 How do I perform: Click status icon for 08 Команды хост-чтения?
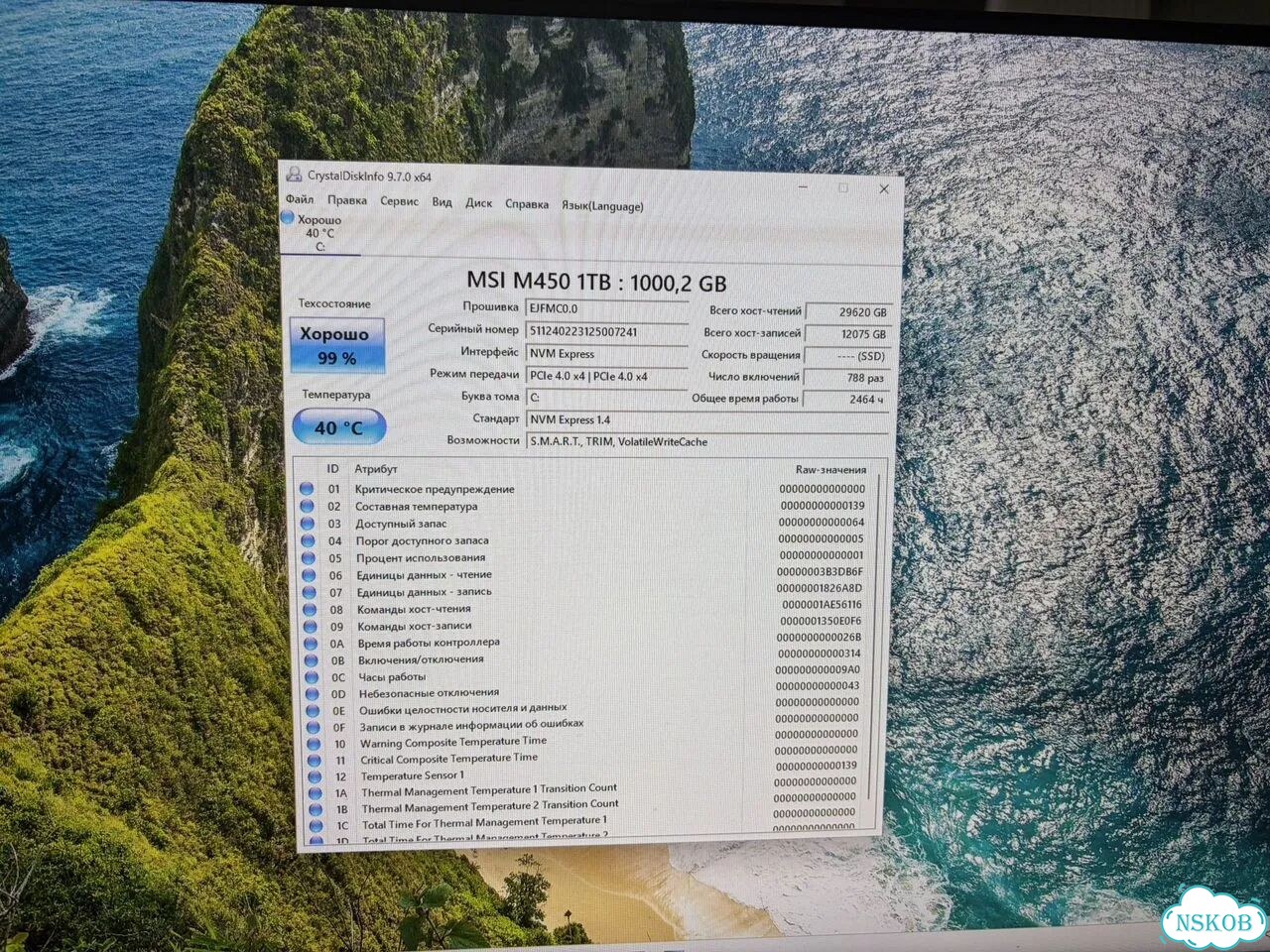click(x=309, y=609)
